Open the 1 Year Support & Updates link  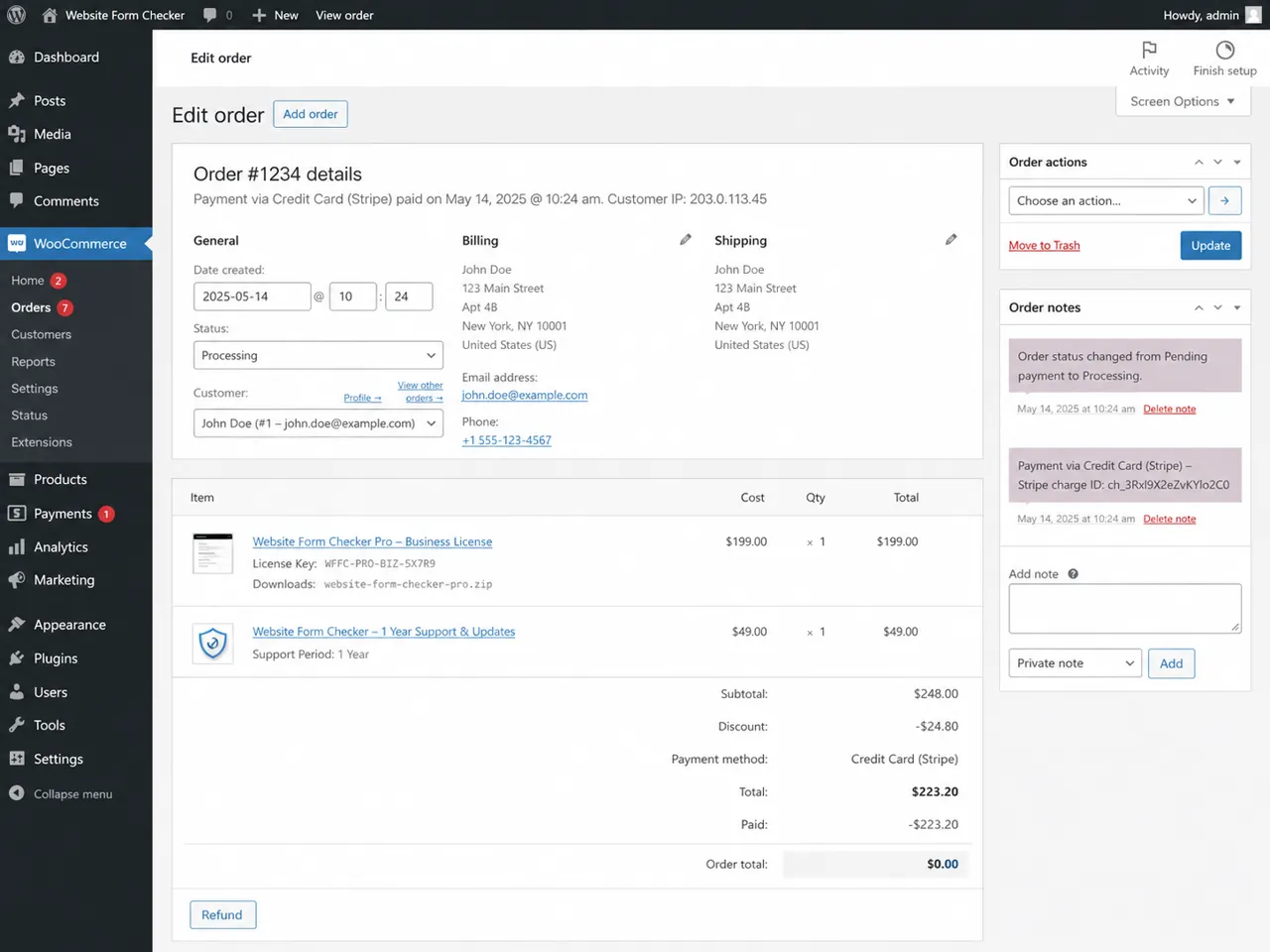click(x=384, y=632)
